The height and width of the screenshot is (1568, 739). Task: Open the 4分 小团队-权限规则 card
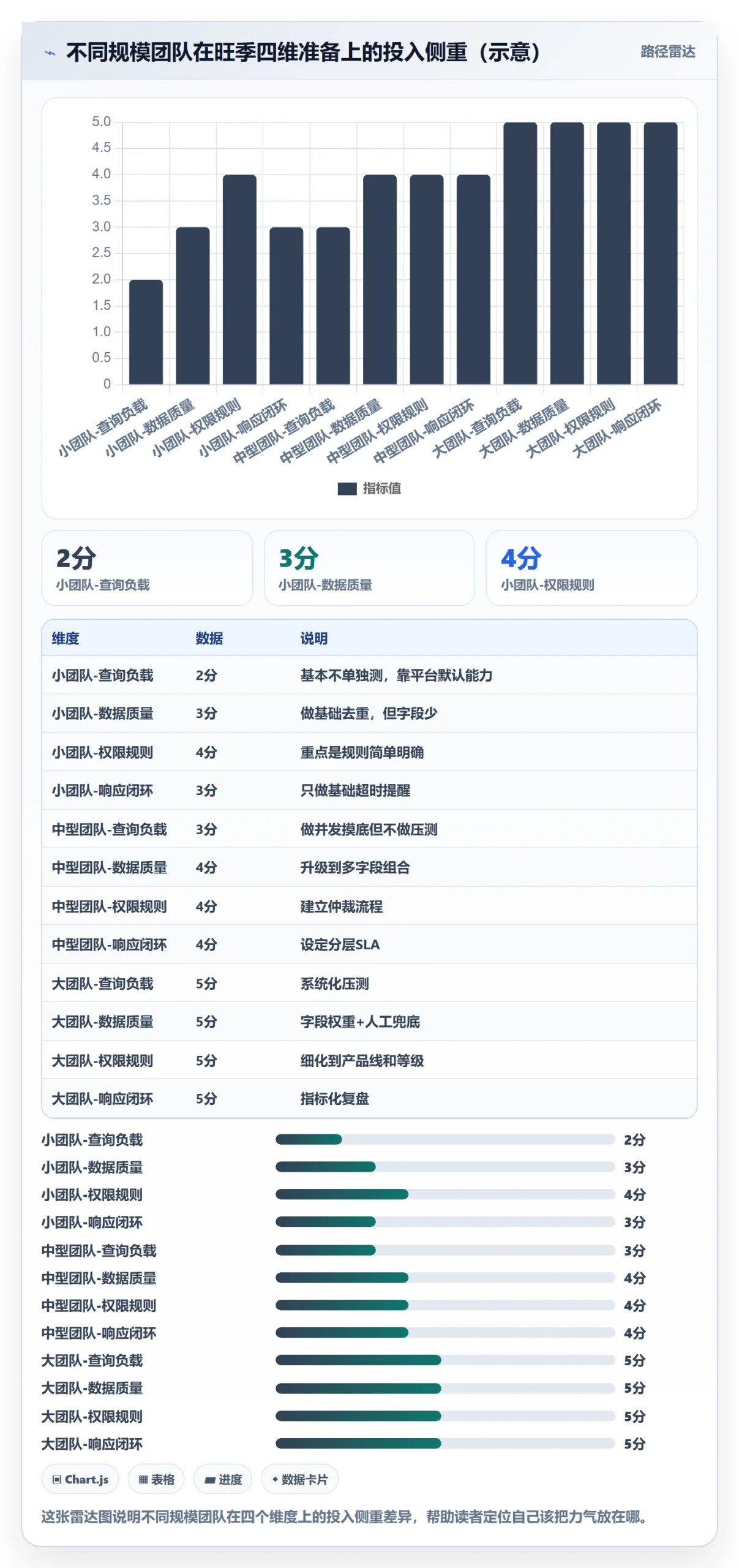click(591, 568)
